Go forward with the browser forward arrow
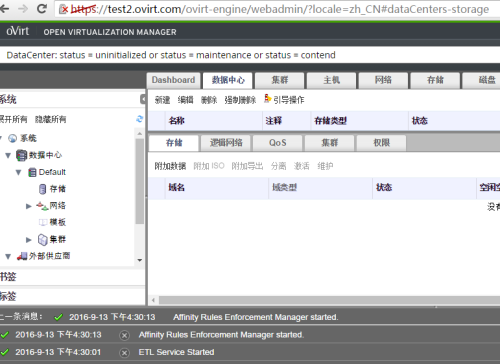Screen dimensions: 500x364 pyautogui.click(x=23, y=9)
